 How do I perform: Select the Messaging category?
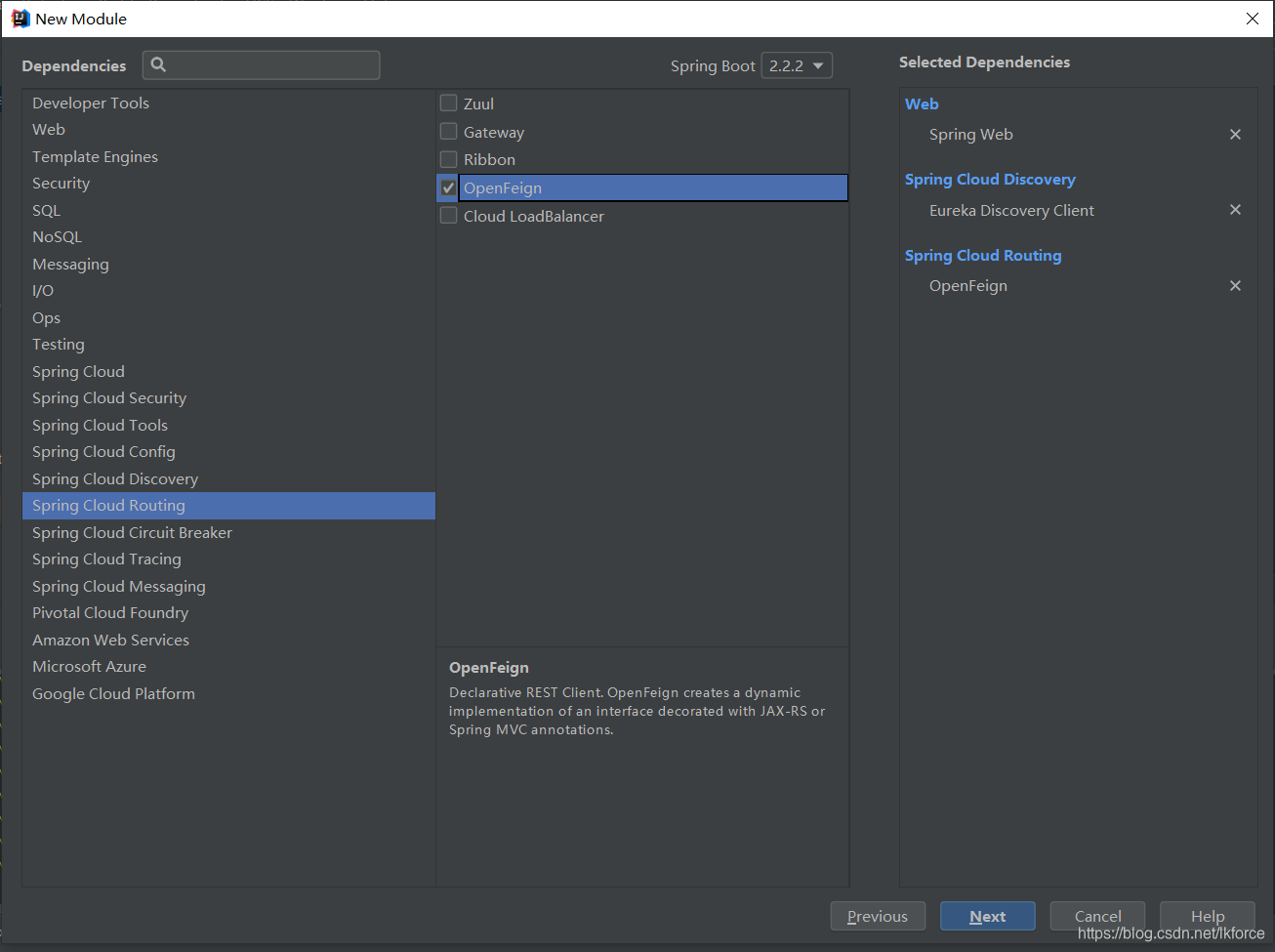(228, 264)
